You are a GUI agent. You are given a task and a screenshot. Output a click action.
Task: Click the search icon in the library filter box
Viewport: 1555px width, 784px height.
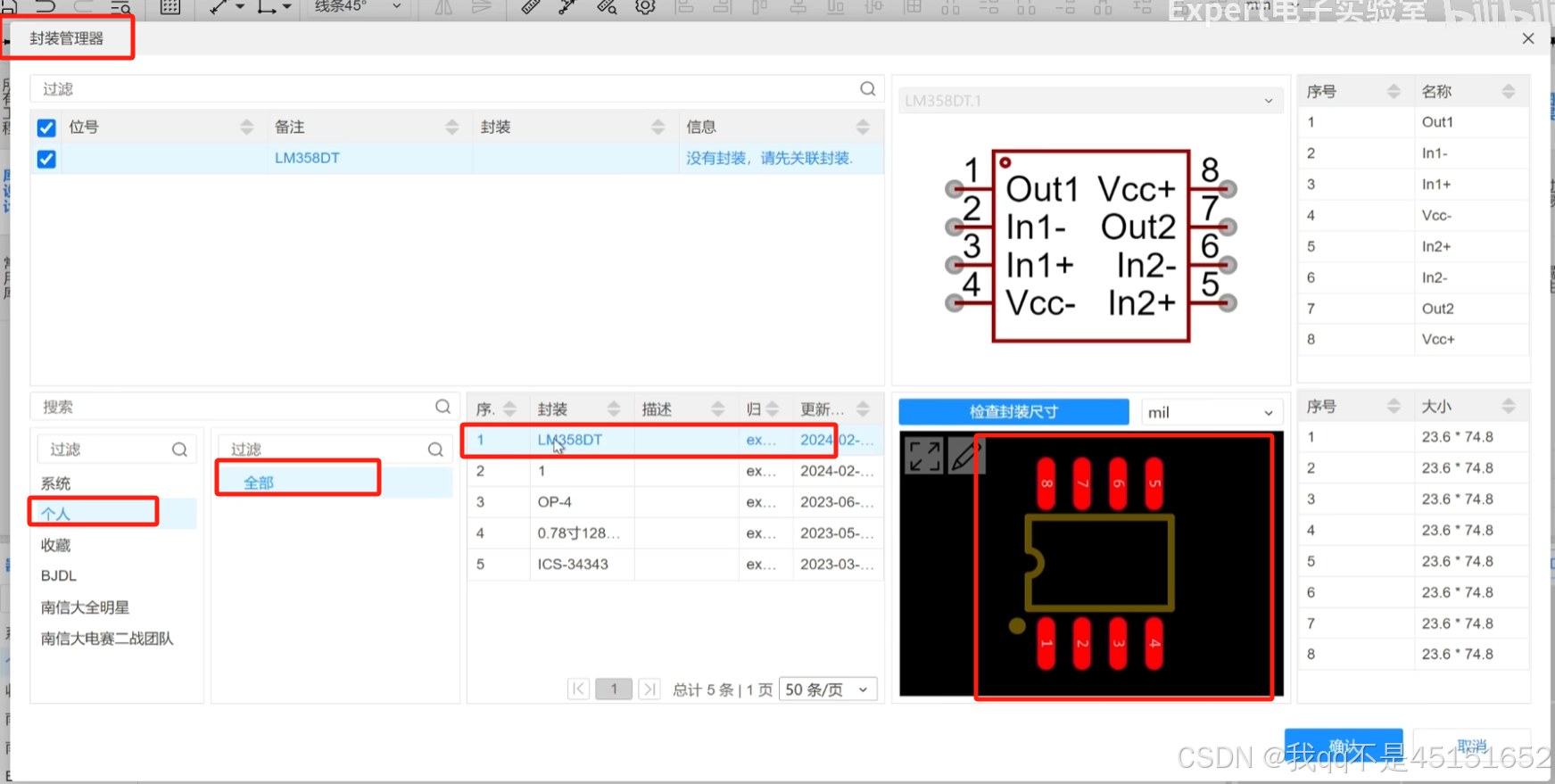pyautogui.click(x=179, y=450)
